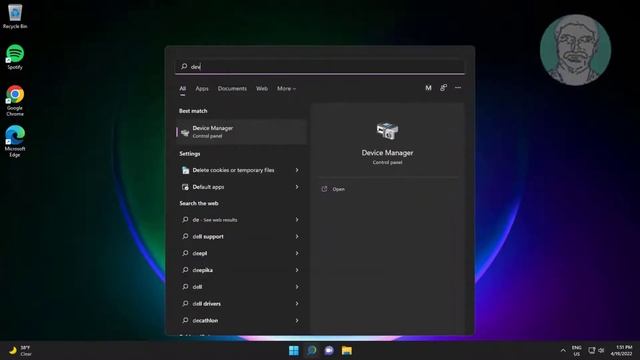Open the Chat taskbar icon
The width and height of the screenshot is (640, 360).
tap(329, 351)
